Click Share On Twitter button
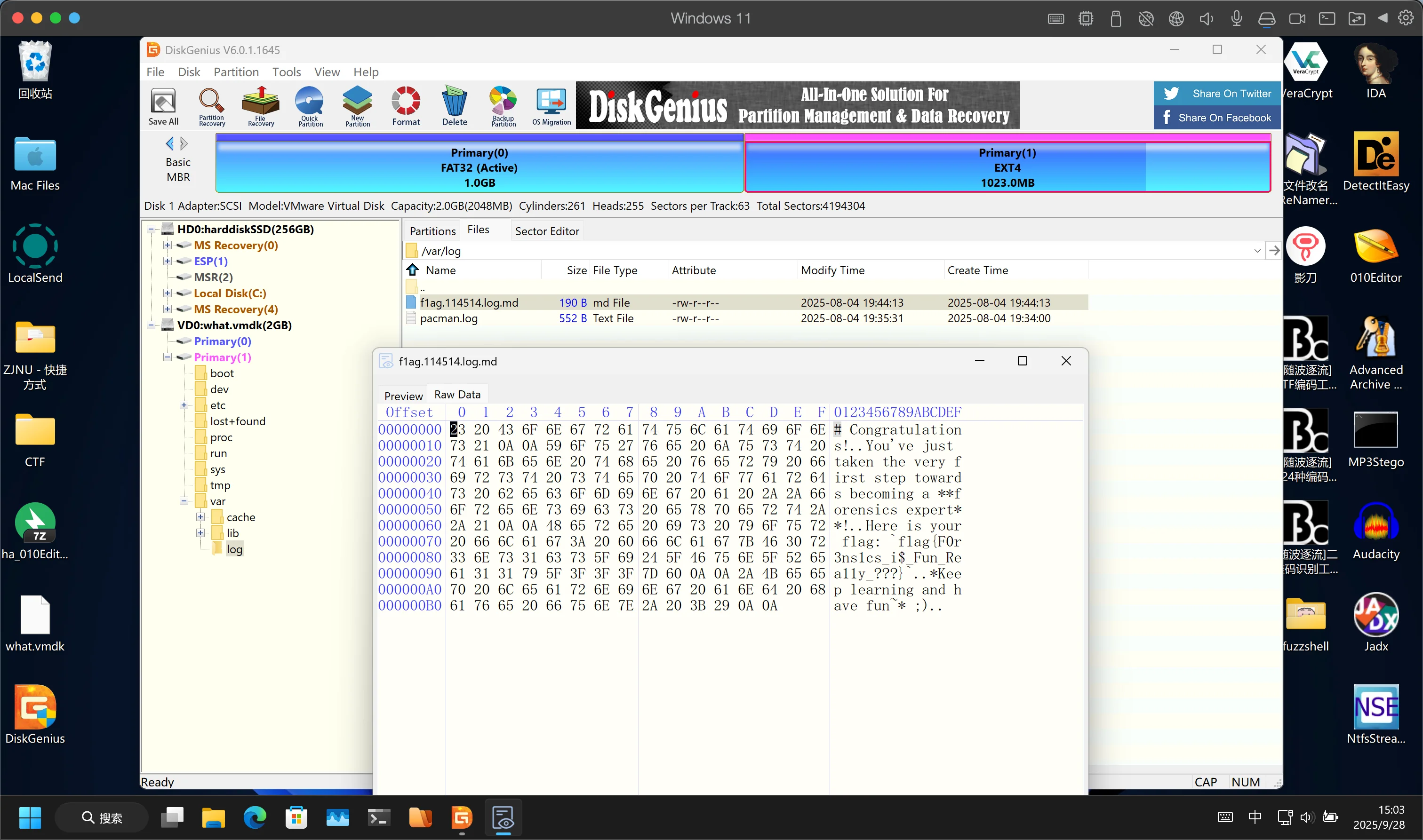The height and width of the screenshot is (840, 1423). click(x=1217, y=94)
